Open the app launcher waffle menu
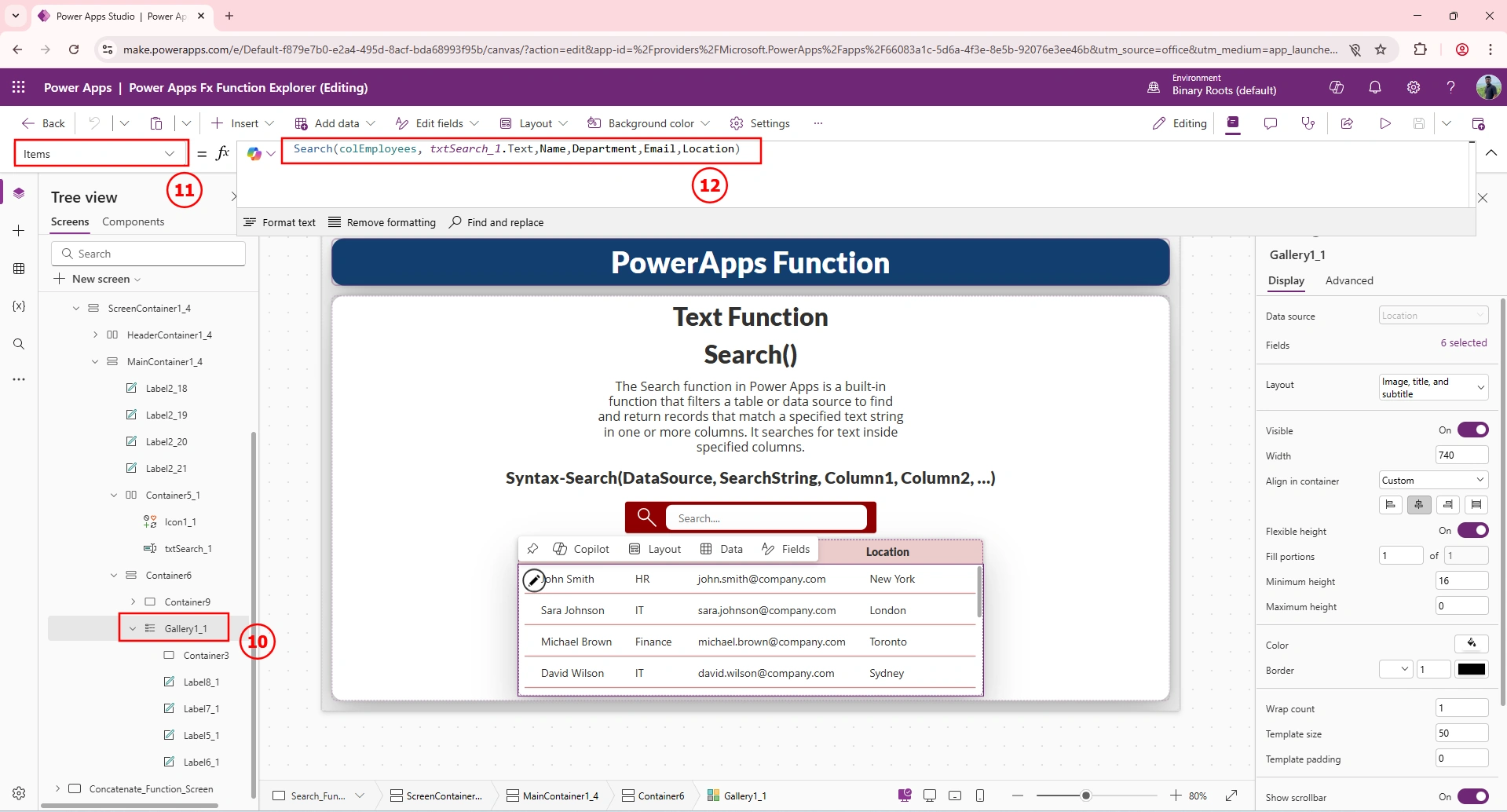This screenshot has height=812, width=1507. (19, 87)
